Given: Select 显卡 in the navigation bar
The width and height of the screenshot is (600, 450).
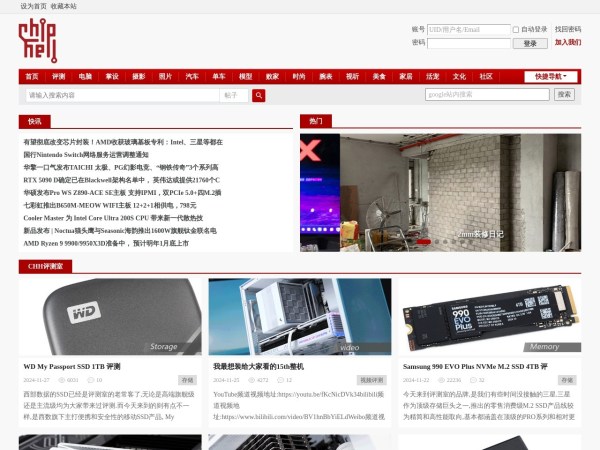Looking at the screenshot, I should pyautogui.click(x=112, y=76).
